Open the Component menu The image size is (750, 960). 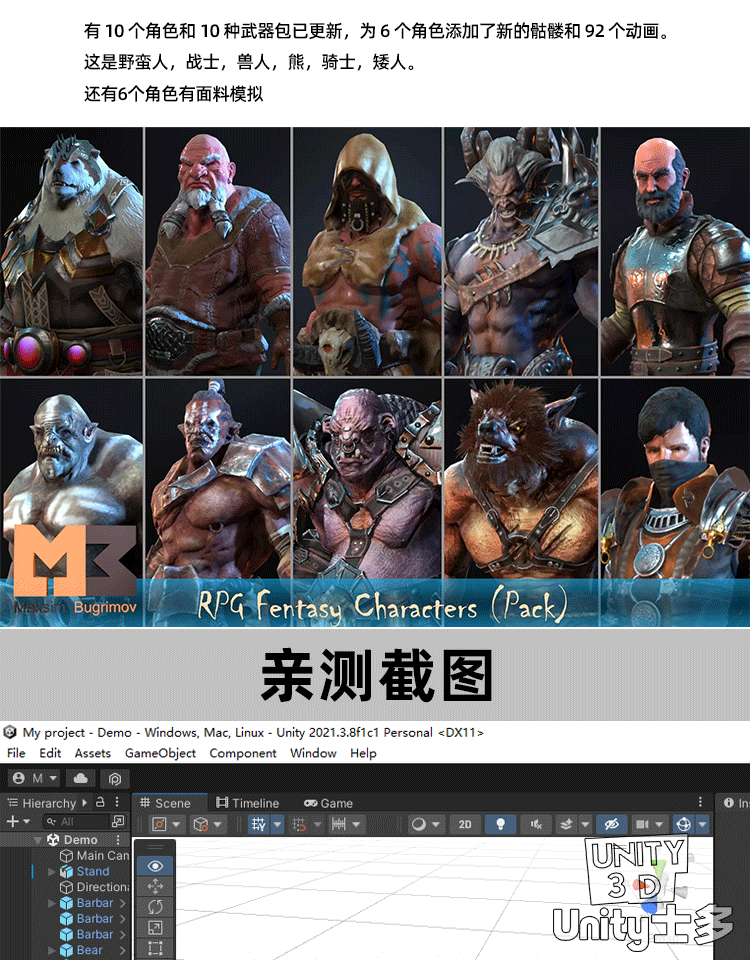[243, 753]
